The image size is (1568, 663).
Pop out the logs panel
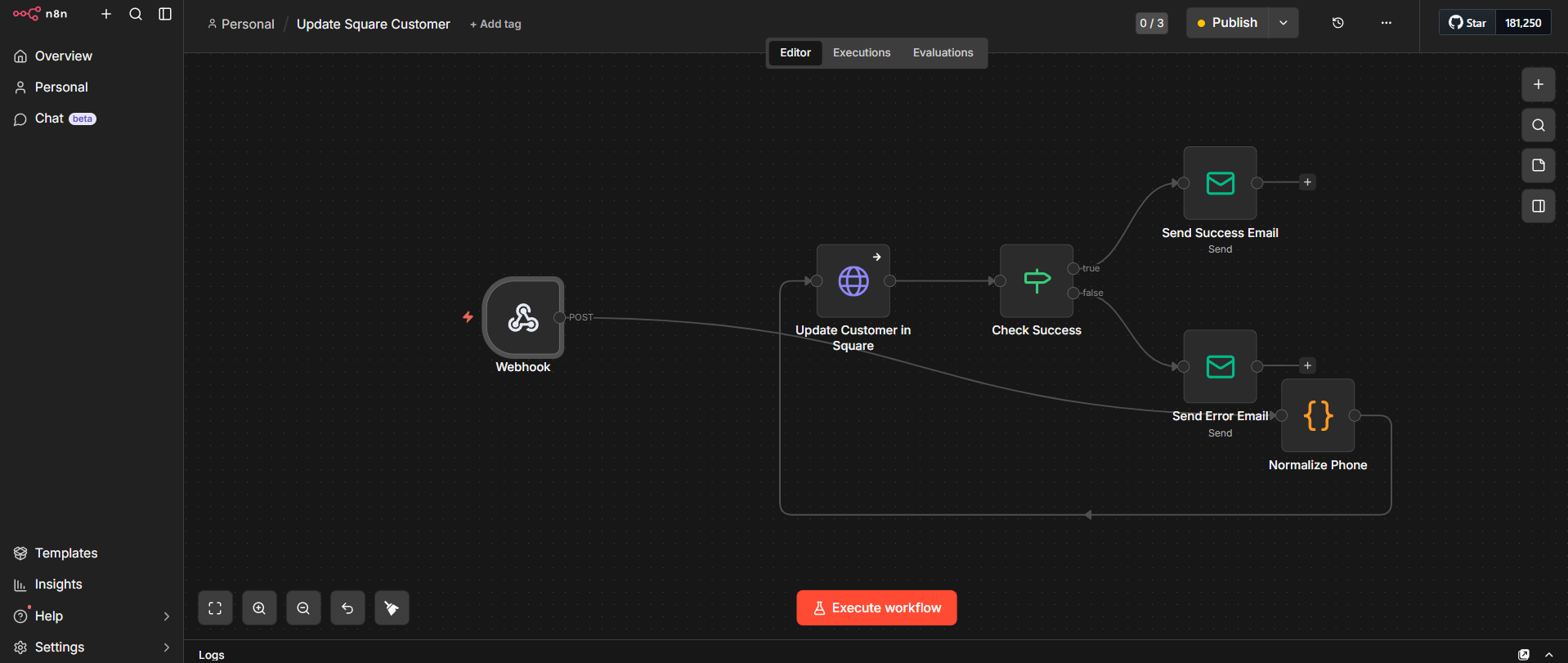click(1524, 655)
